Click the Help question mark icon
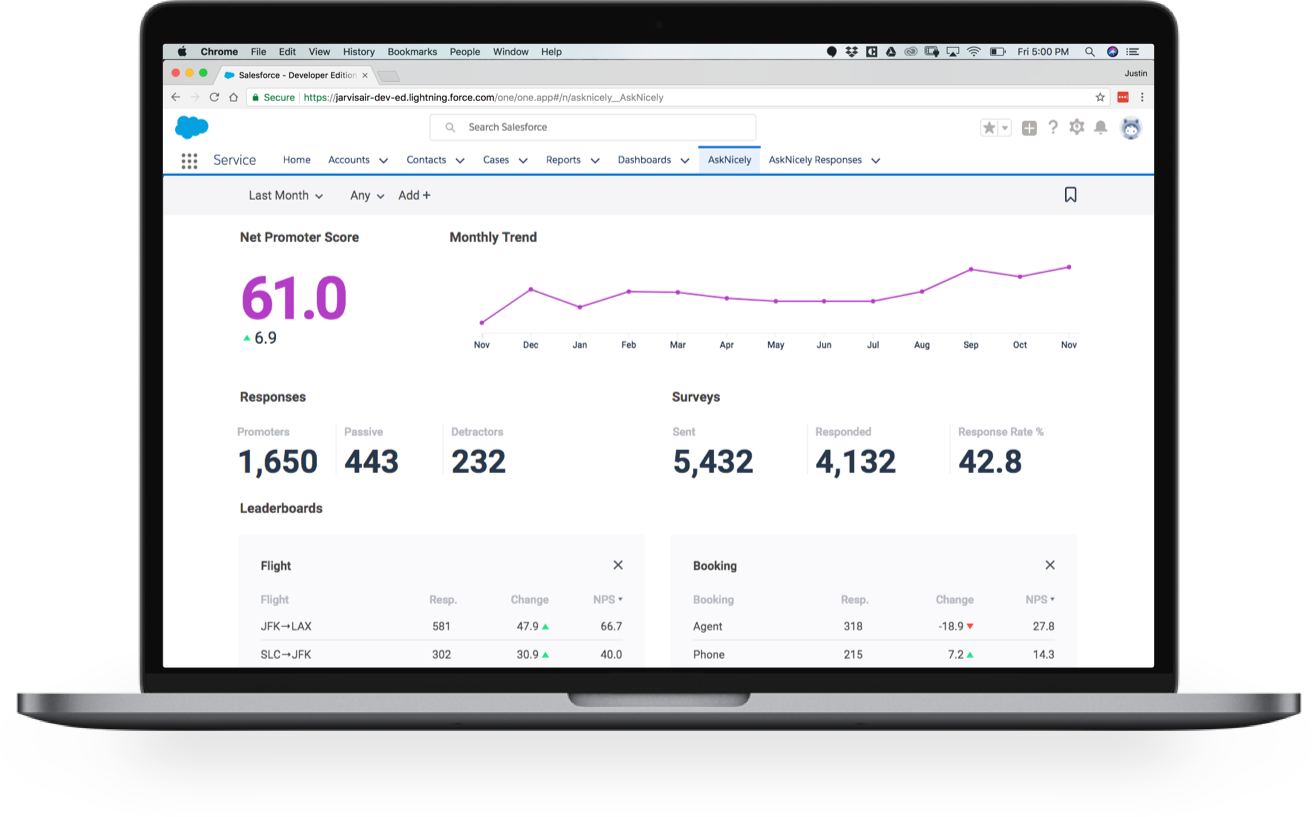This screenshot has width=1312, height=817. 1053,127
